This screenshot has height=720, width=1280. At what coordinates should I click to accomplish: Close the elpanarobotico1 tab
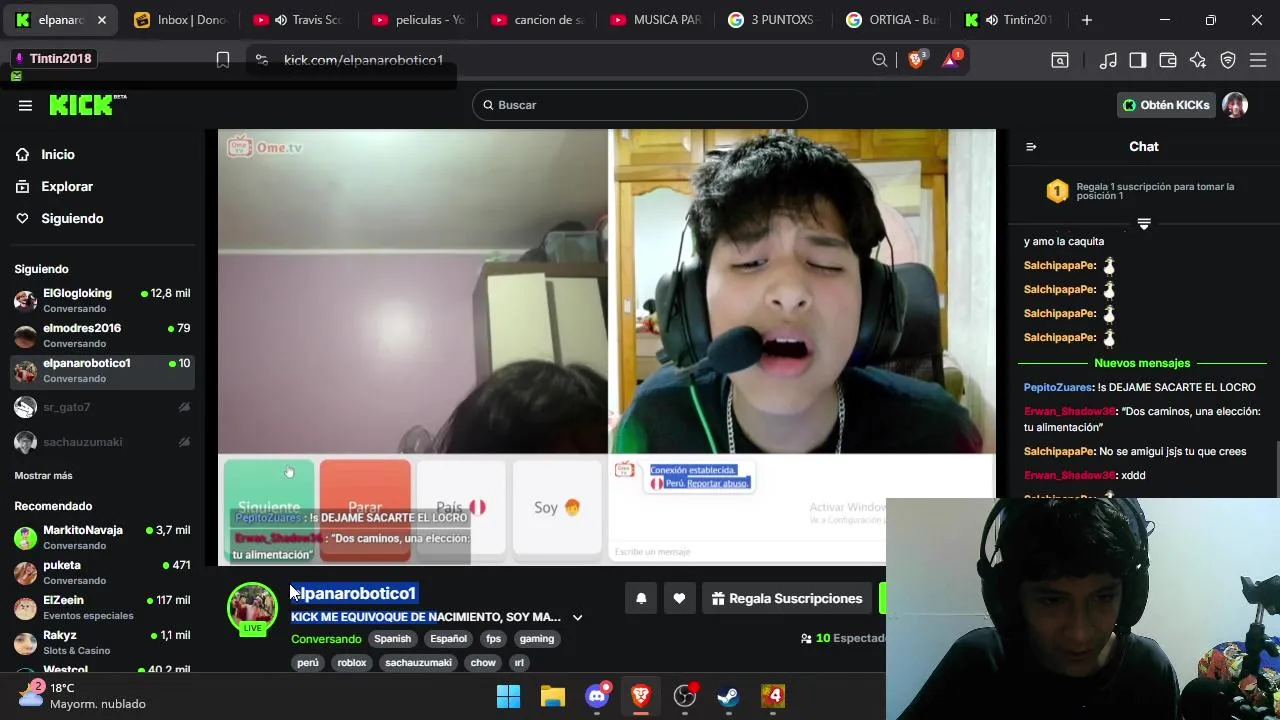101,20
